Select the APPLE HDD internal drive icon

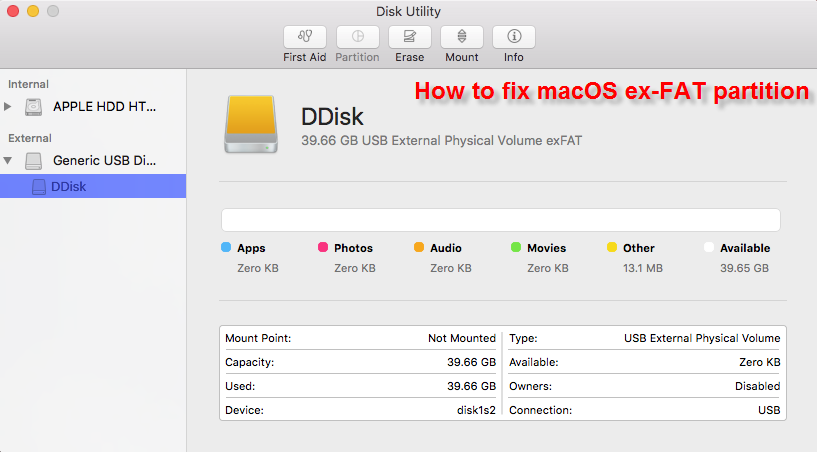pyautogui.click(x=33, y=107)
